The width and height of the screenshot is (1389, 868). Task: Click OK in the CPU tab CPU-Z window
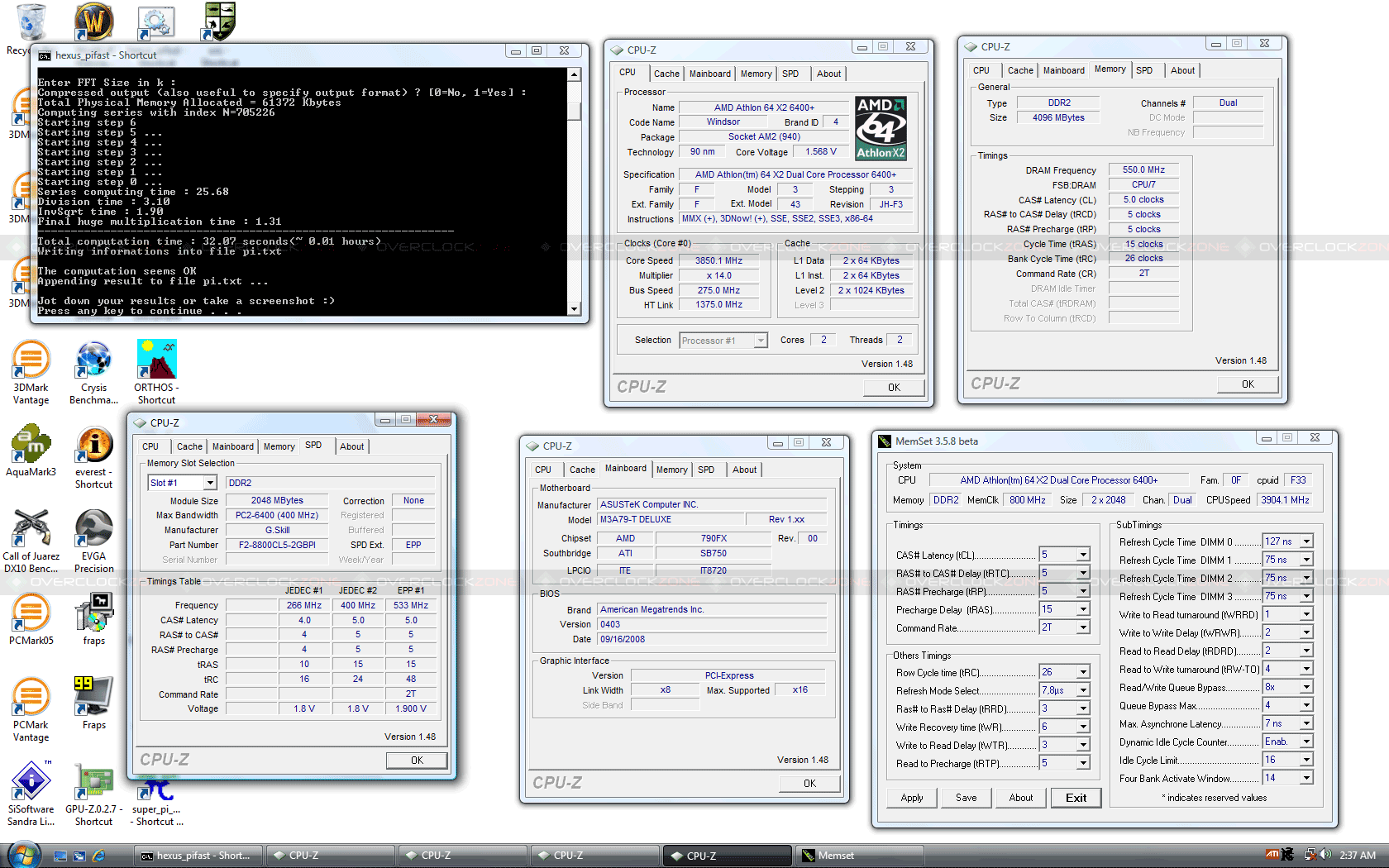coord(894,387)
